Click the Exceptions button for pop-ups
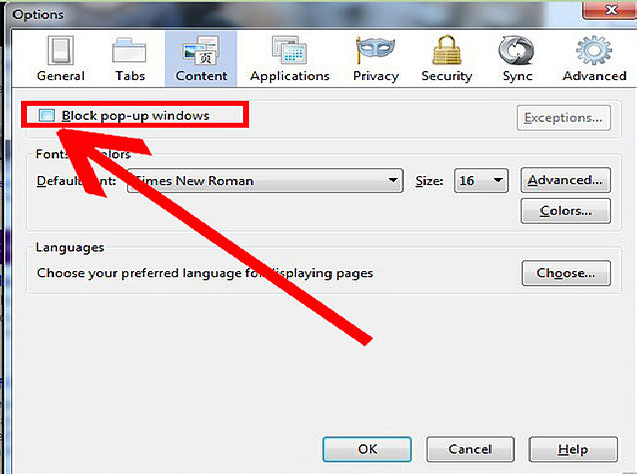 point(563,118)
